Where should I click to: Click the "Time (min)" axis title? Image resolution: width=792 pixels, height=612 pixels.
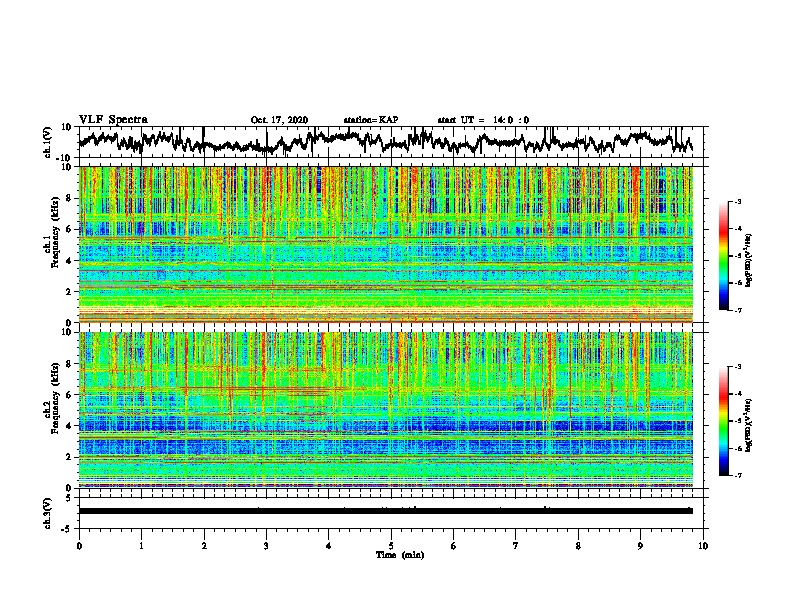tap(400, 555)
